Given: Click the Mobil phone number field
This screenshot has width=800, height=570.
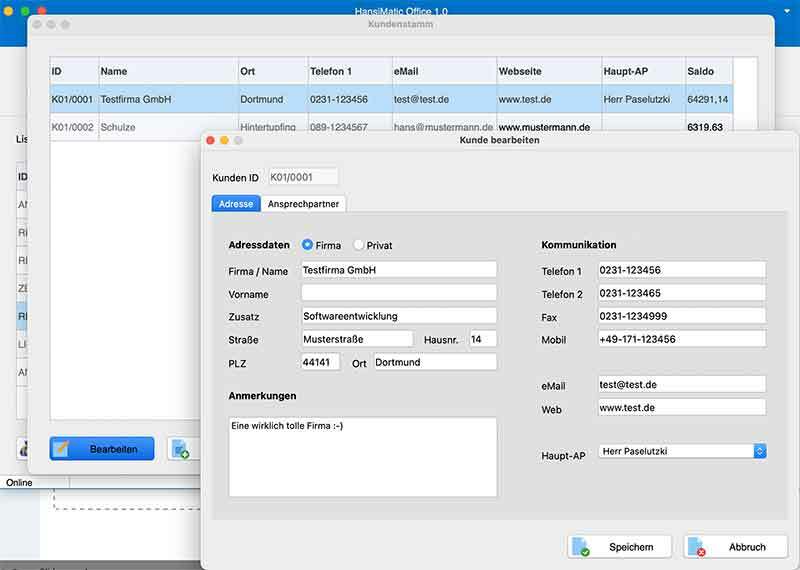Looking at the screenshot, I should coord(681,339).
